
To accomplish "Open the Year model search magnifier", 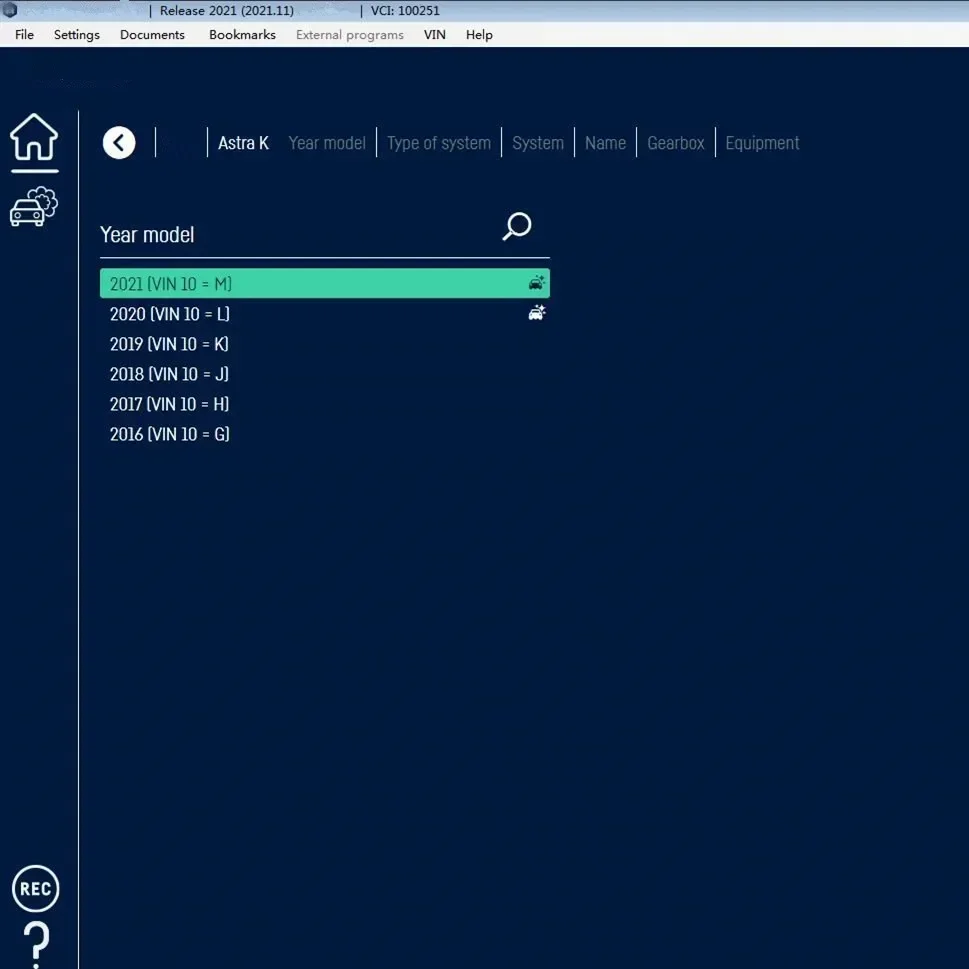I will pyautogui.click(x=517, y=226).
